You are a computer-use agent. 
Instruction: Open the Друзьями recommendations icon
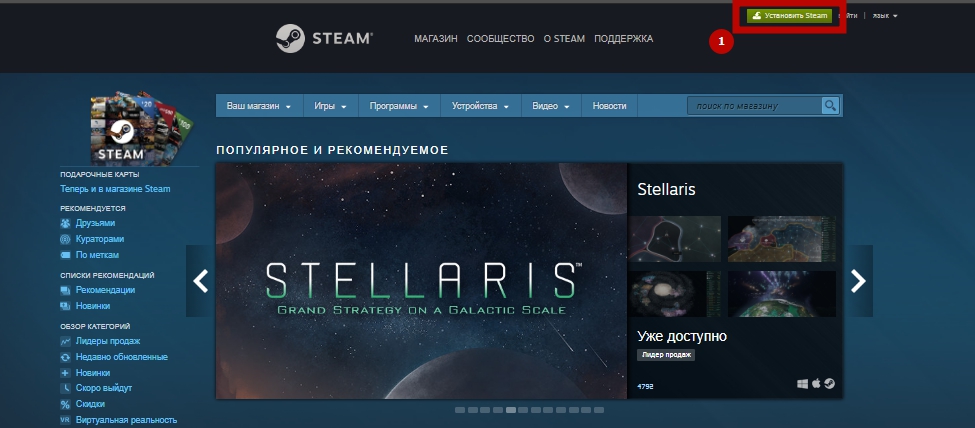65,223
